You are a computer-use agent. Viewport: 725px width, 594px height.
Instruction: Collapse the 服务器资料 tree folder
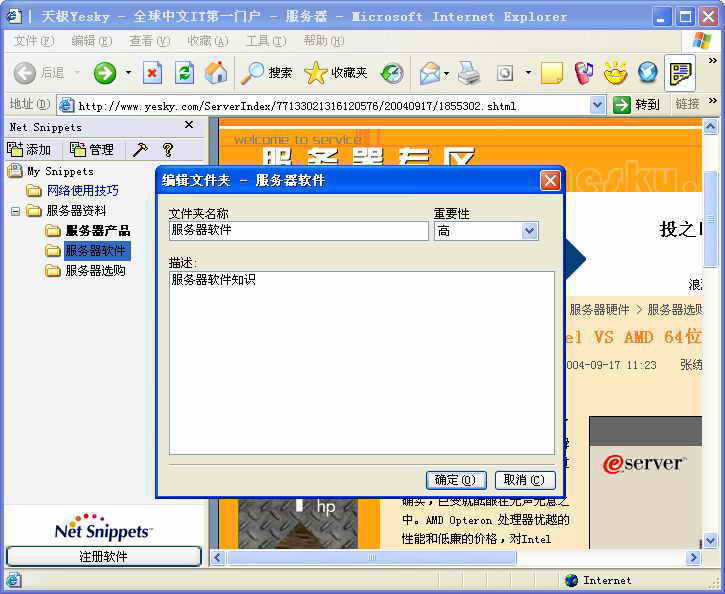coord(16,211)
